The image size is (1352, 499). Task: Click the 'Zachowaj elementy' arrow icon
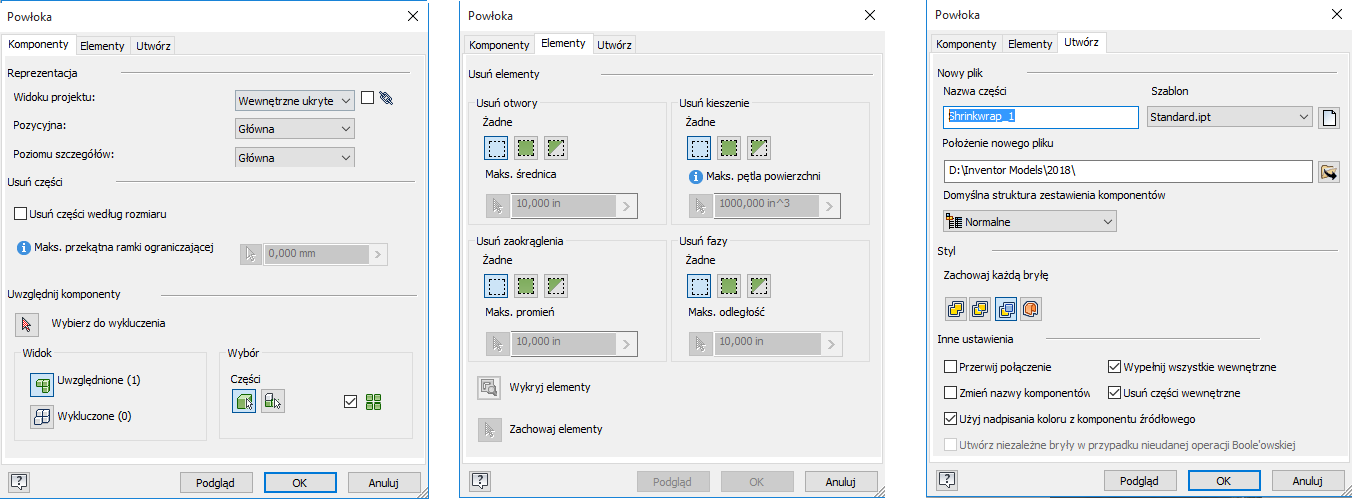pyautogui.click(x=489, y=430)
